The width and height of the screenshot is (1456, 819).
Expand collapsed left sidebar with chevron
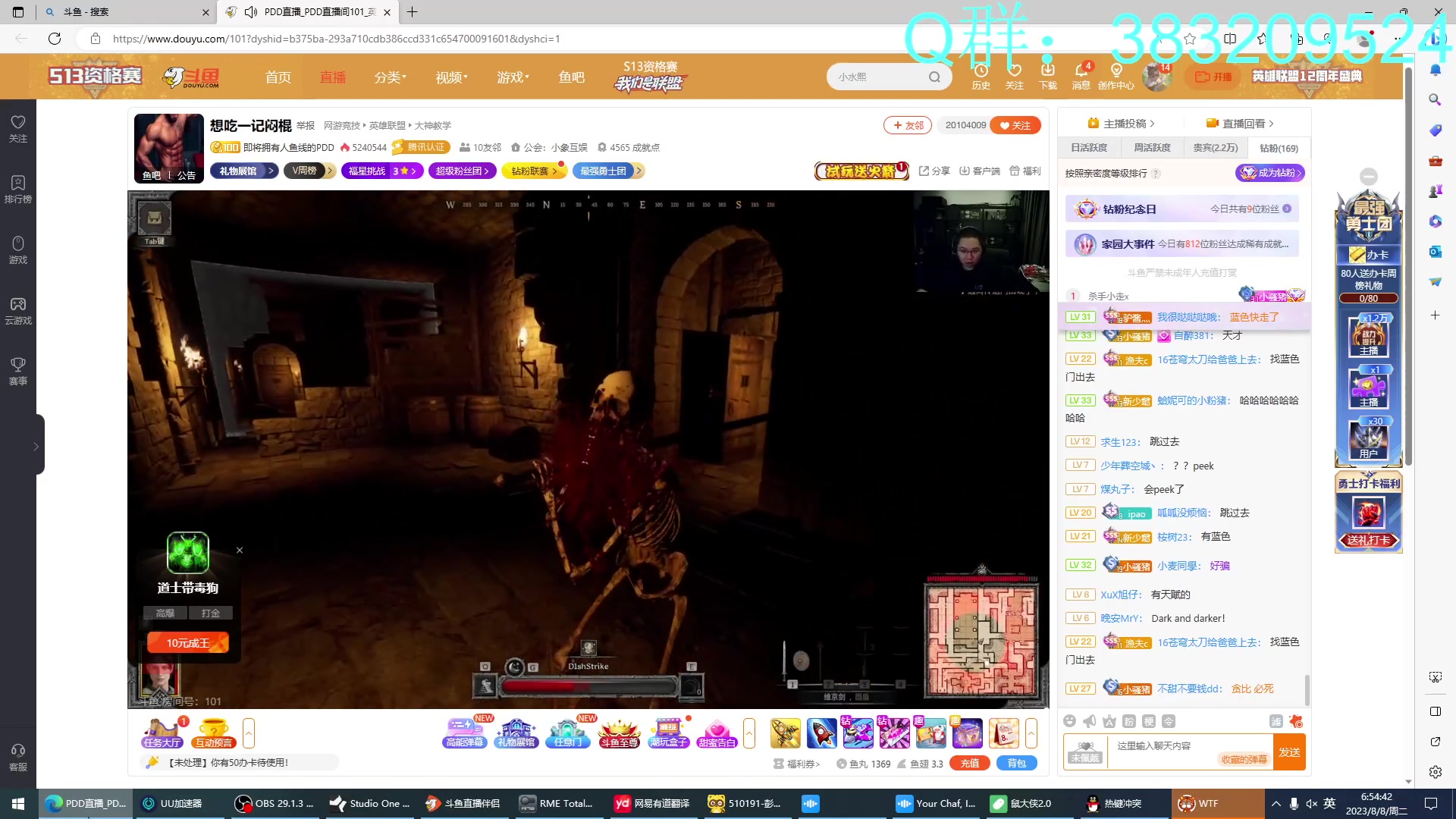(36, 446)
